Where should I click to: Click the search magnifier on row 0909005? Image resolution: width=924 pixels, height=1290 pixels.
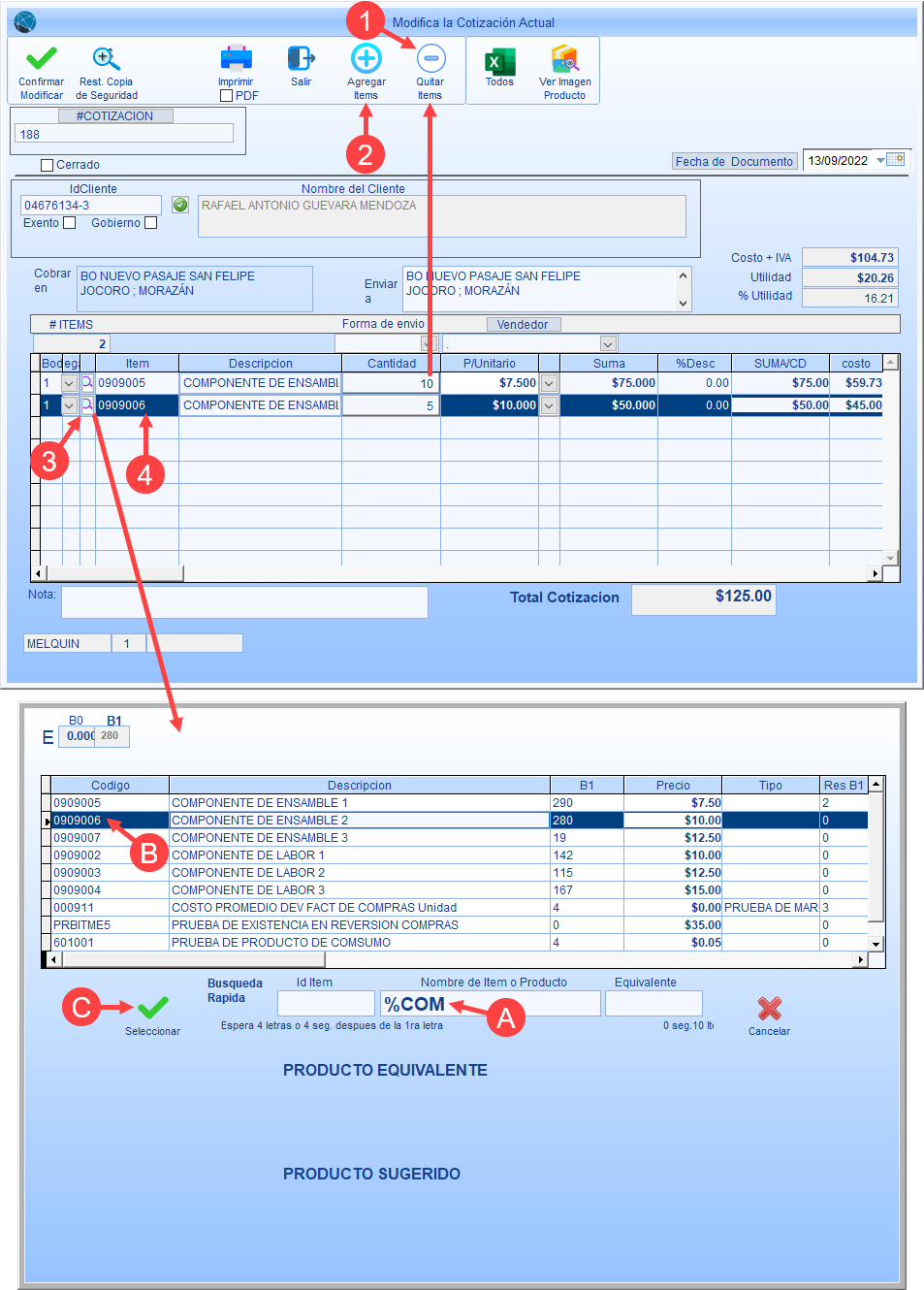coord(87,382)
